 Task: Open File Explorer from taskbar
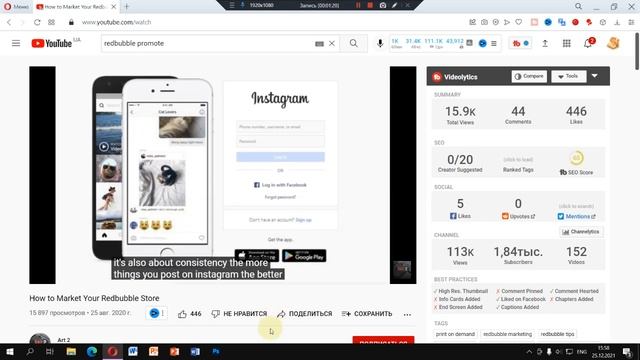pyautogui.click(x=71, y=351)
